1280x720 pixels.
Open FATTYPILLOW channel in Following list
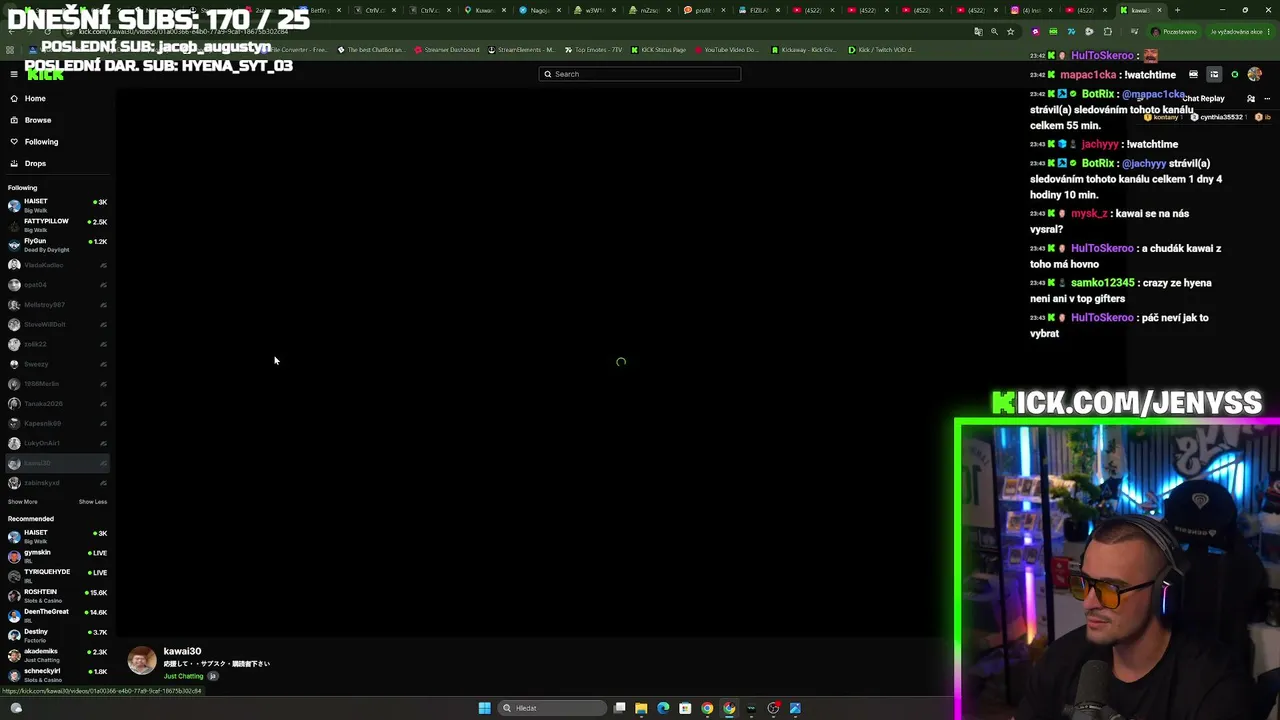pyautogui.click(x=57, y=225)
